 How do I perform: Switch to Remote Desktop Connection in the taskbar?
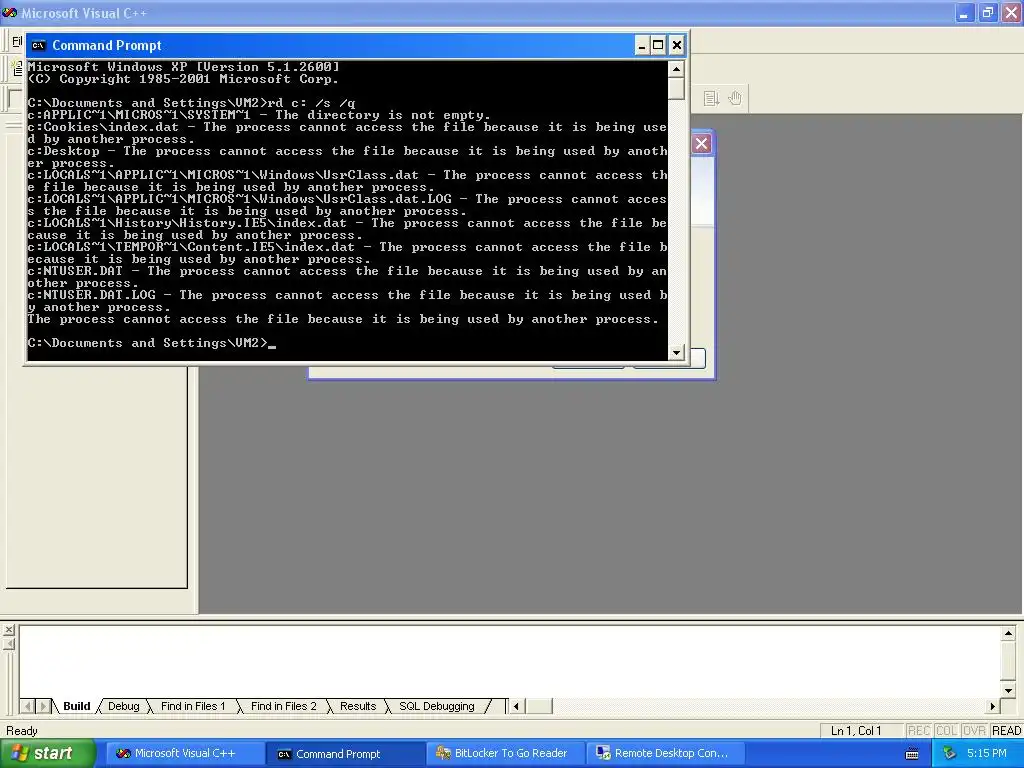[665, 753]
